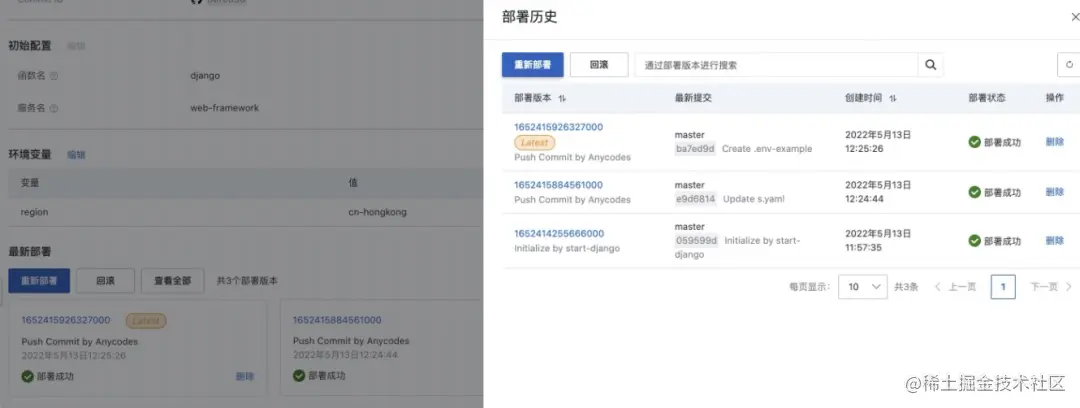The width and height of the screenshot is (1080, 408).
Task: Open deployment version 1652415884561000 link in table
Action: coord(559,185)
